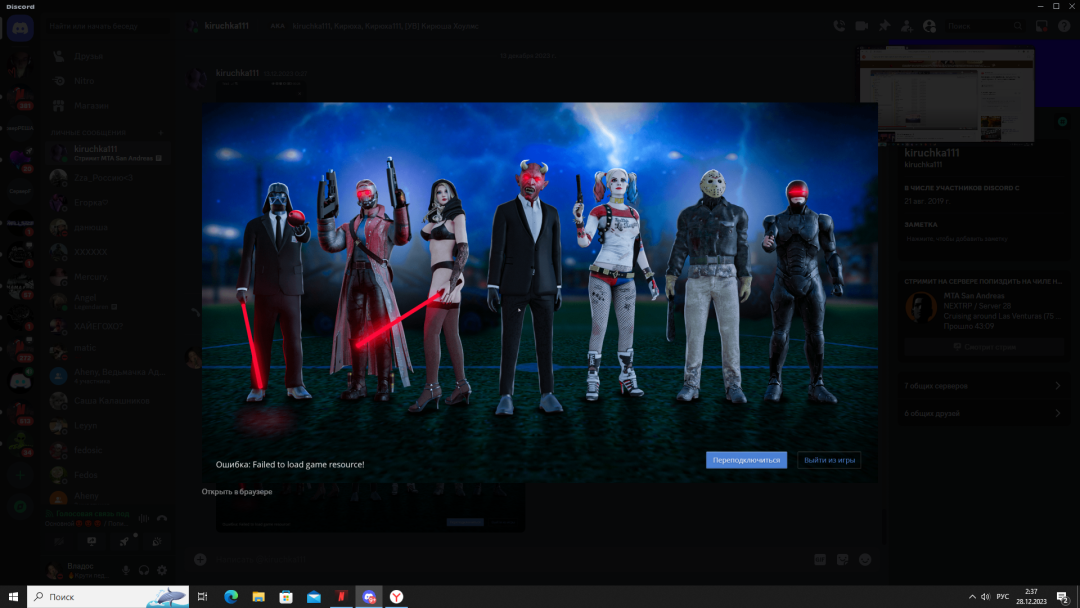Click the Поиск search field in Discord header
1080x608 pixels.
[984, 26]
